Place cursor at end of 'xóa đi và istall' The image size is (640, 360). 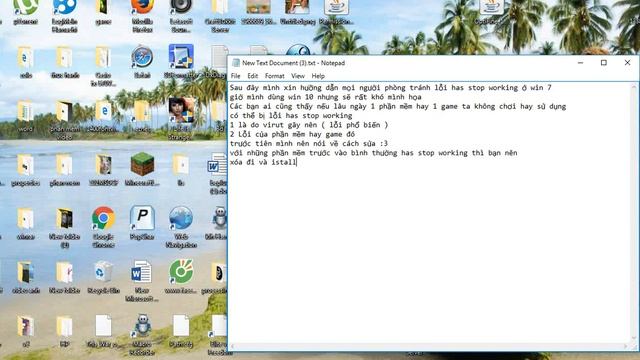coord(297,162)
